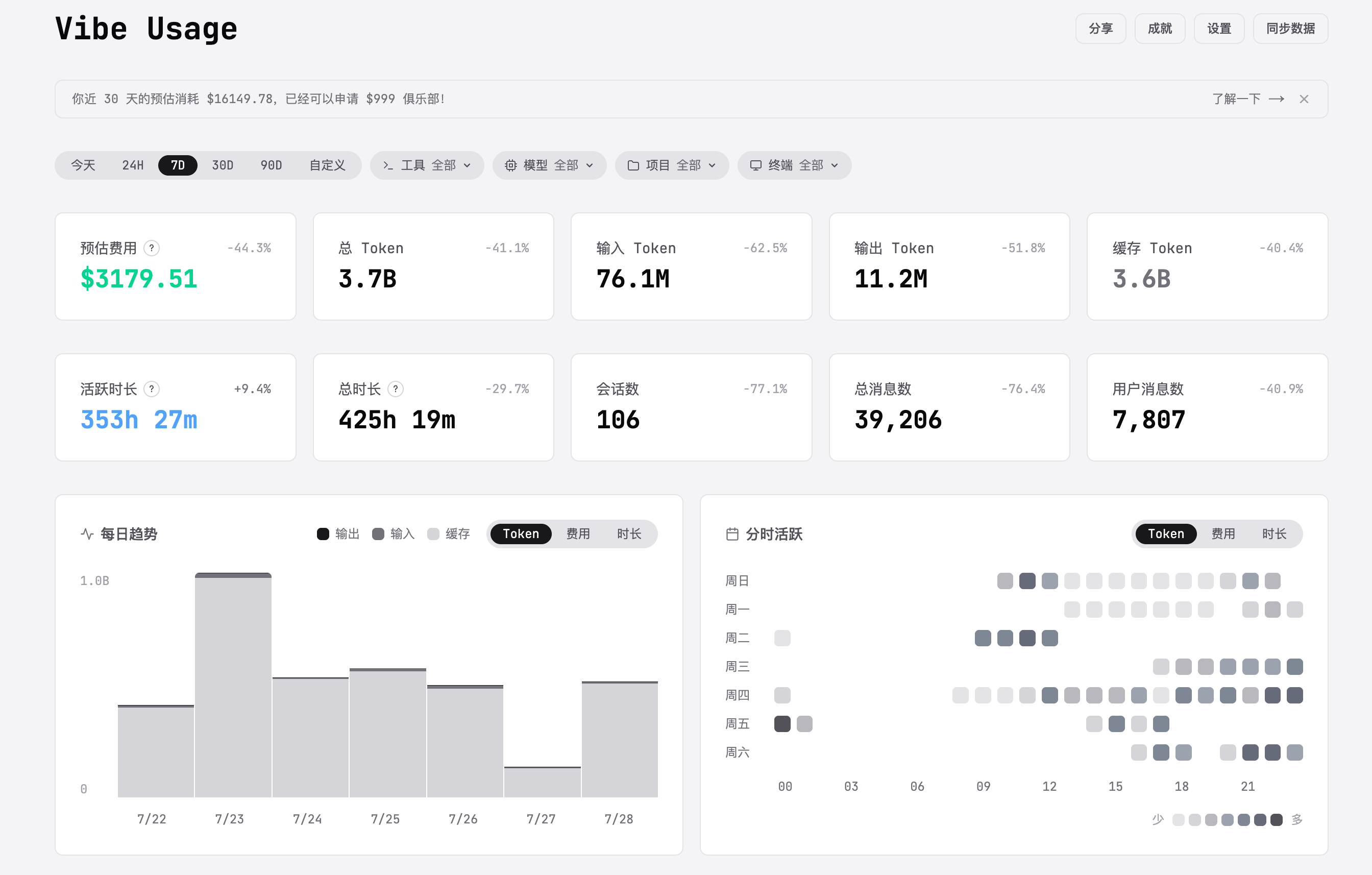Click question mark next to 总时长
This screenshot has height=875, width=1372.
[396, 389]
